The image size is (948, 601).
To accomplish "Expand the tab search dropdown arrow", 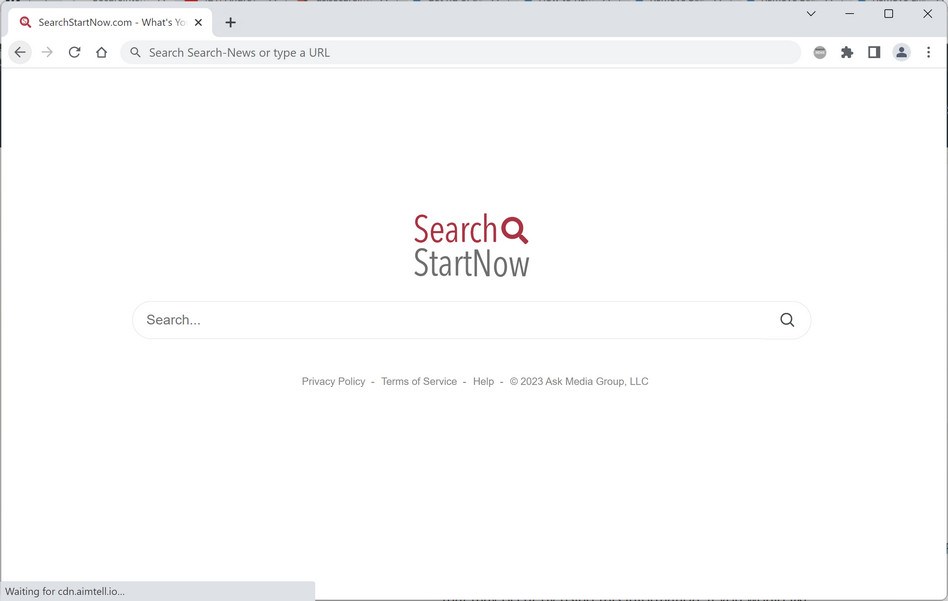I will pyautogui.click(x=811, y=13).
